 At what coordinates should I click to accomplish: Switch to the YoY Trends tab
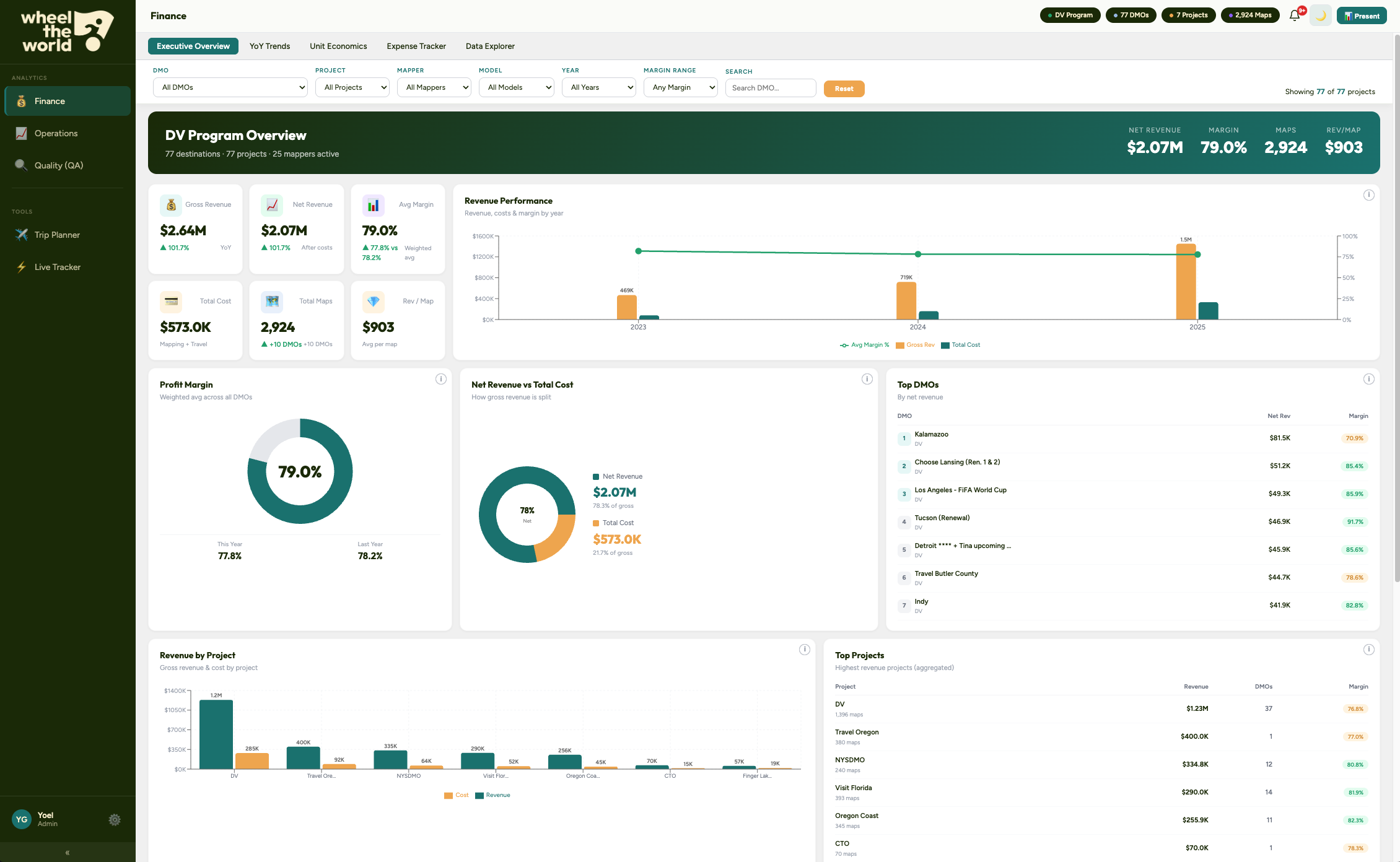pyautogui.click(x=269, y=46)
